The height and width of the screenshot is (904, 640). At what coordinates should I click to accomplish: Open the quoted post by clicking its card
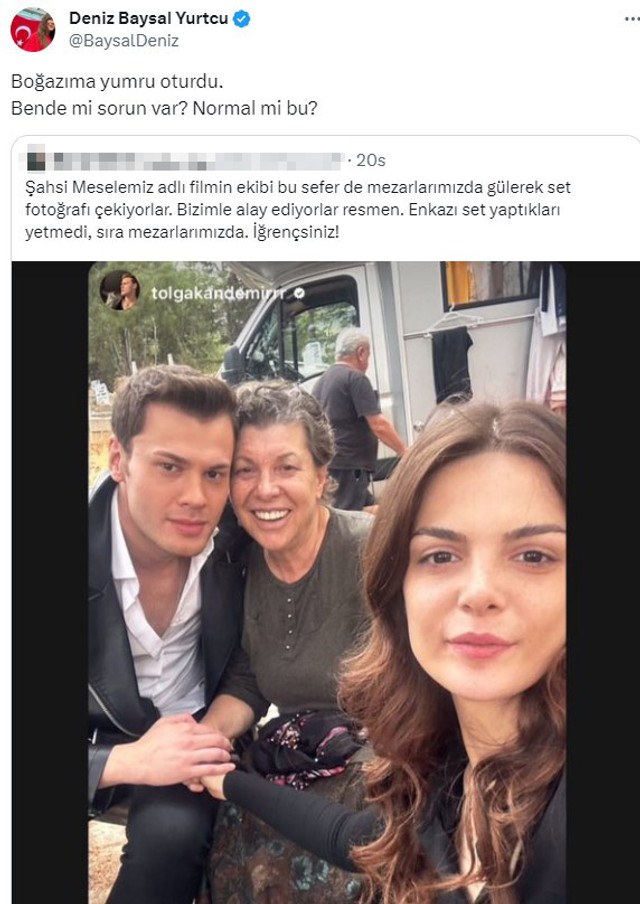tap(320, 210)
